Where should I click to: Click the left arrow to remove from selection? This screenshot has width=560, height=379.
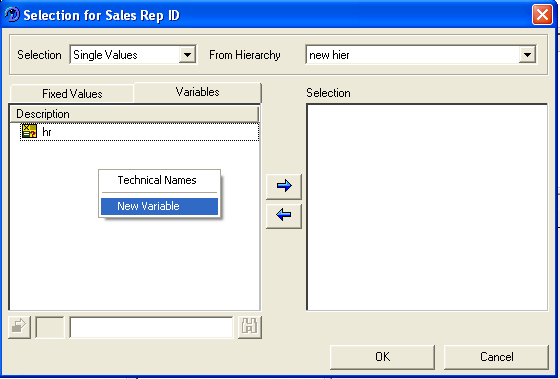click(284, 215)
